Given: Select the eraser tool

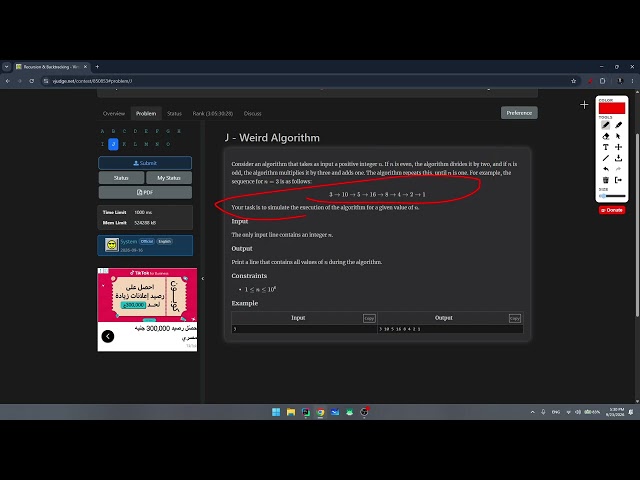Looking at the screenshot, I should click(605, 136).
